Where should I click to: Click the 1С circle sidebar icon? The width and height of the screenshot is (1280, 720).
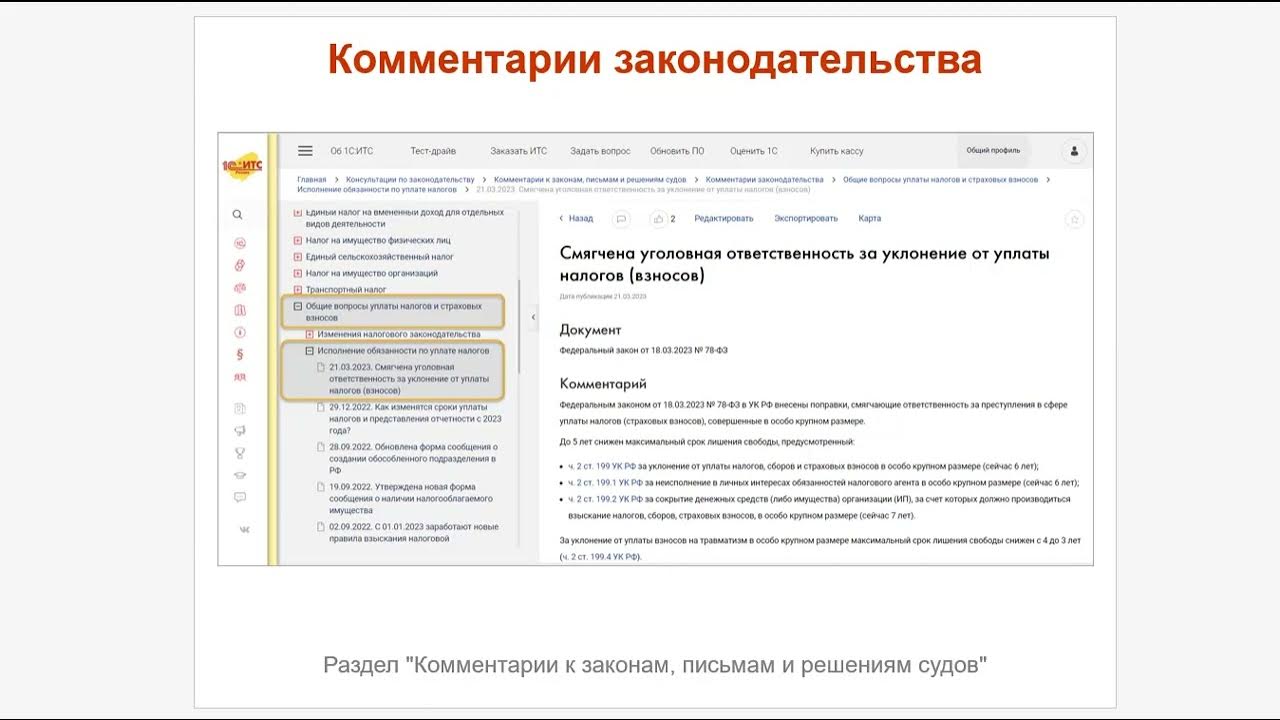pos(239,243)
